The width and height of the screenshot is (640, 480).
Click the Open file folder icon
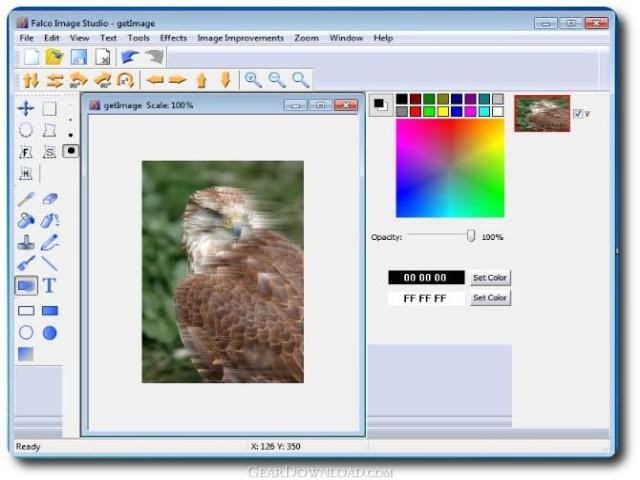(55, 57)
